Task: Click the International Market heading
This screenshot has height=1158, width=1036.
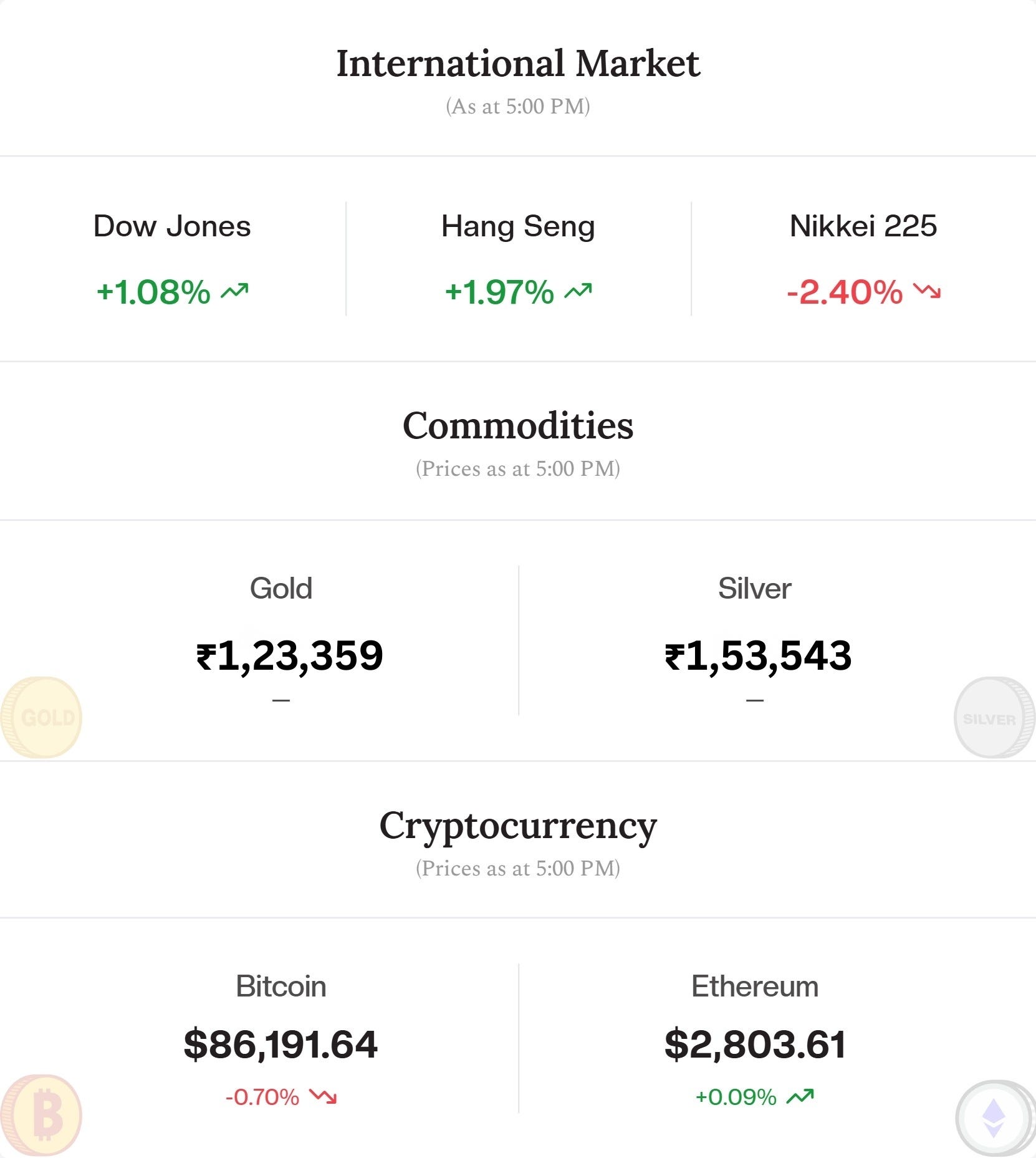Action: point(518,64)
